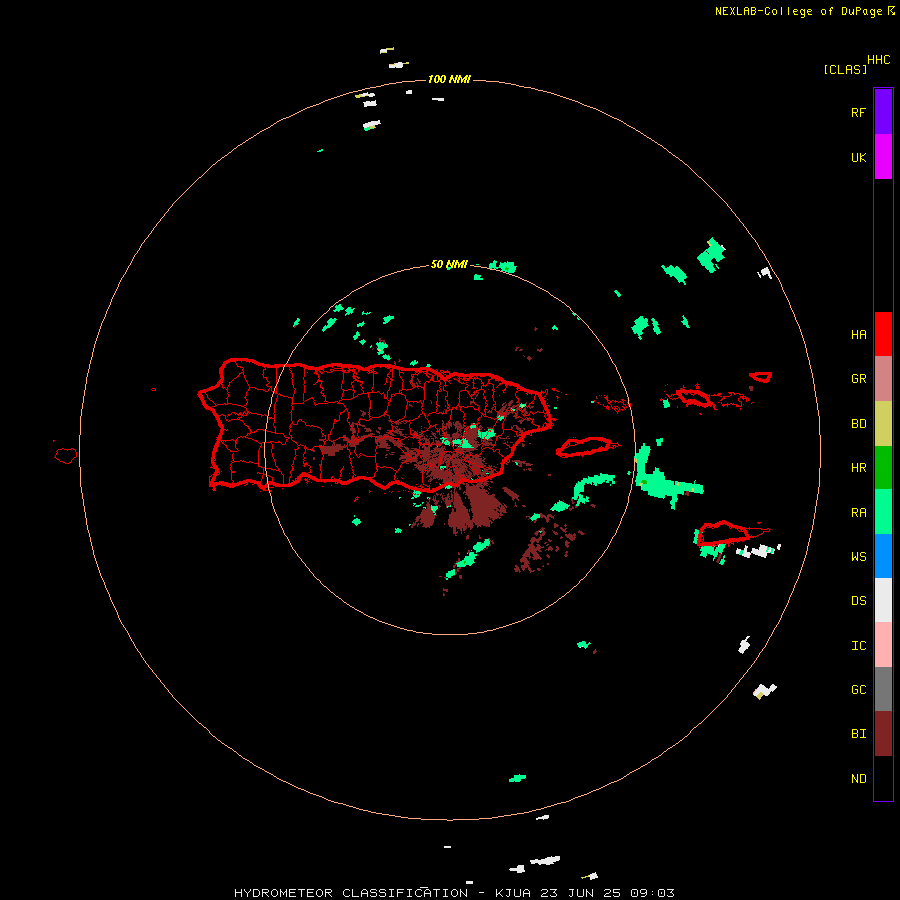The image size is (900, 900).
Task: Click the RF legend label
Action: click(x=858, y=112)
